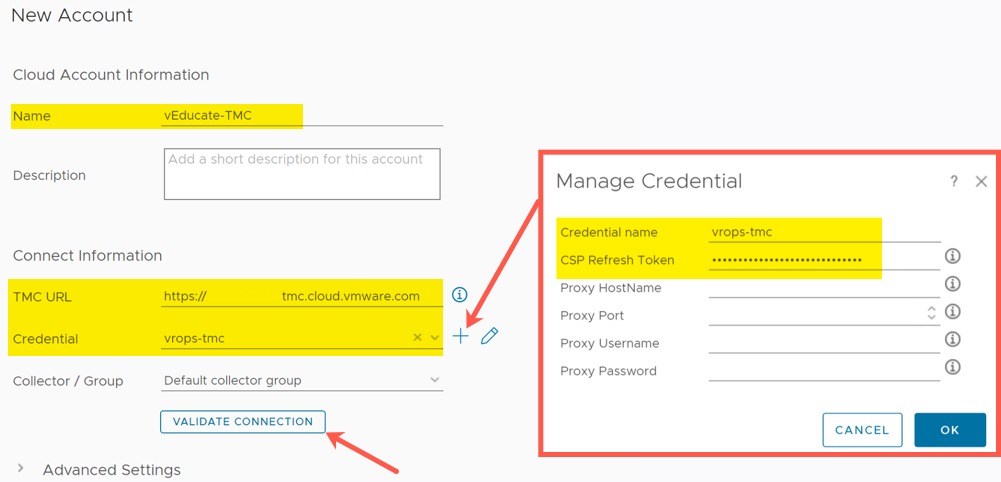Focus the Proxy Password field
Viewport: 1001px width, 482px height.
point(824,370)
